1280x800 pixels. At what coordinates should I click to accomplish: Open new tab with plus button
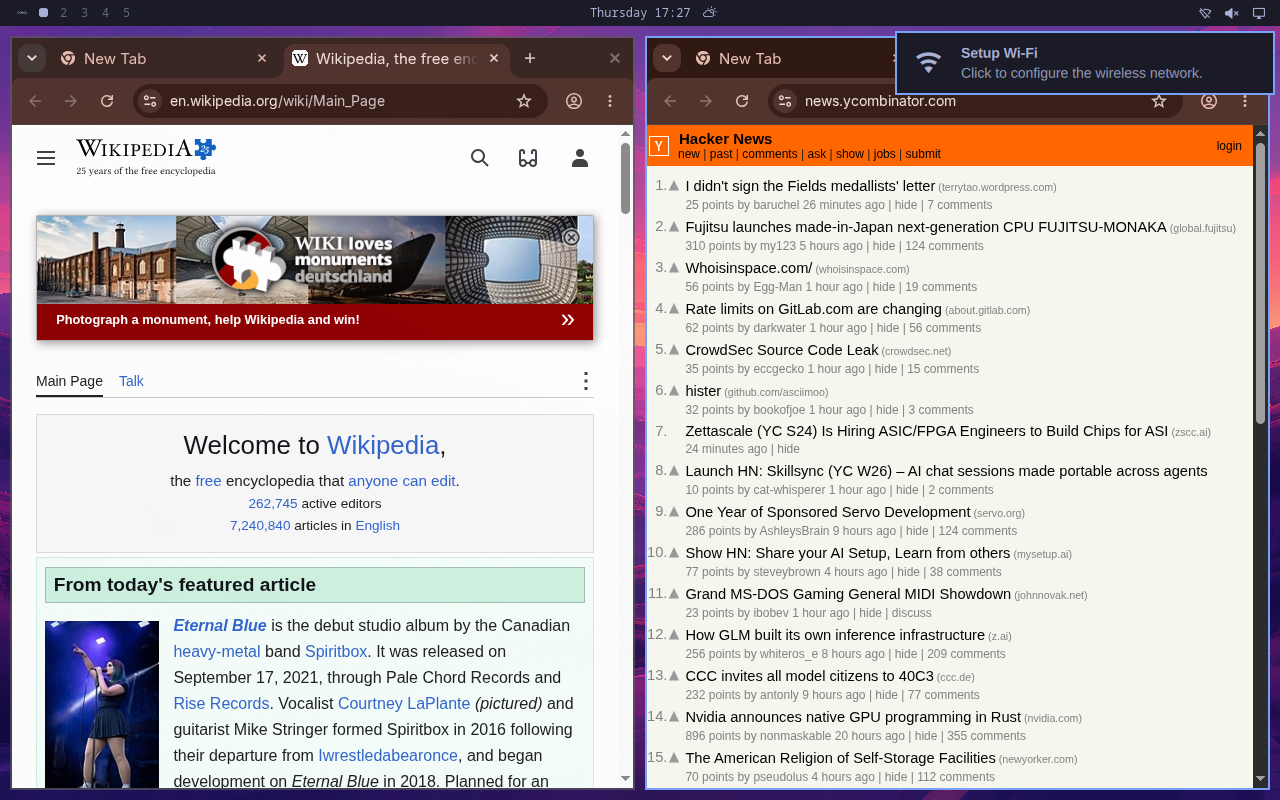tap(530, 58)
